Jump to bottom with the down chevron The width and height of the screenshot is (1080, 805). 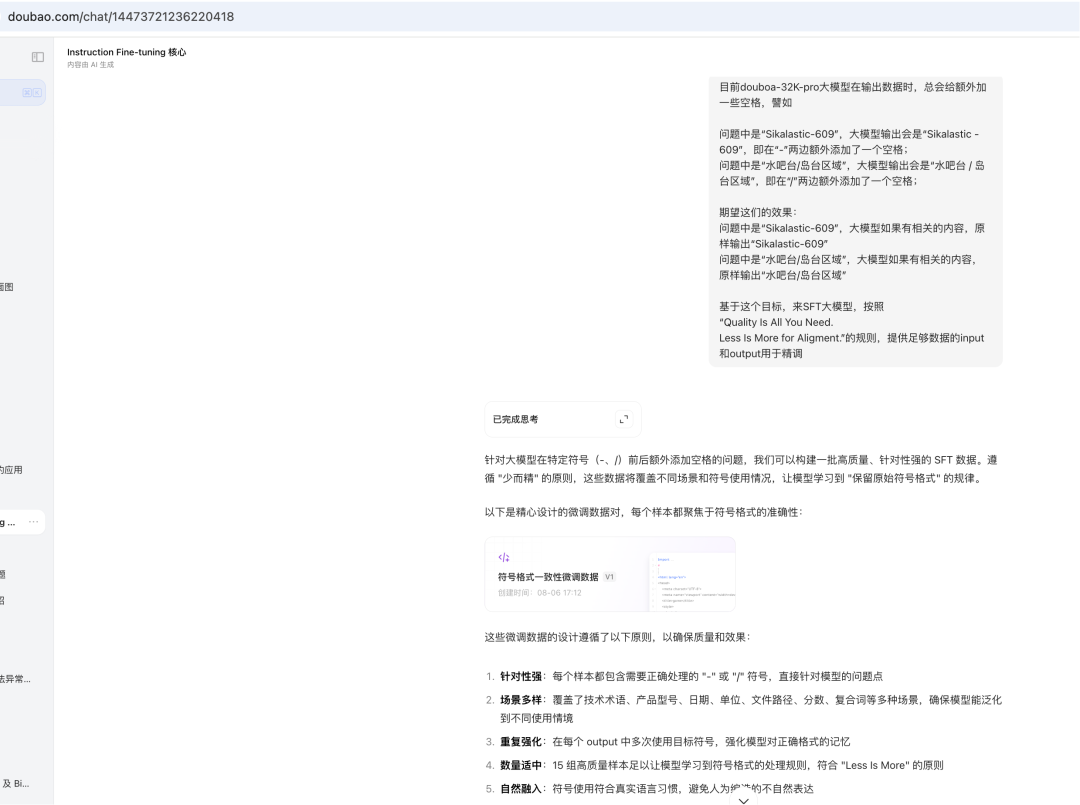click(x=743, y=800)
